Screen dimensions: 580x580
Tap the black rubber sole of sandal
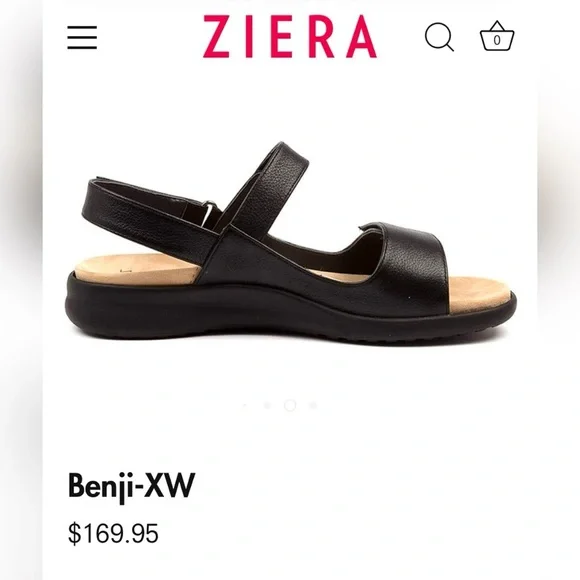pos(291,314)
